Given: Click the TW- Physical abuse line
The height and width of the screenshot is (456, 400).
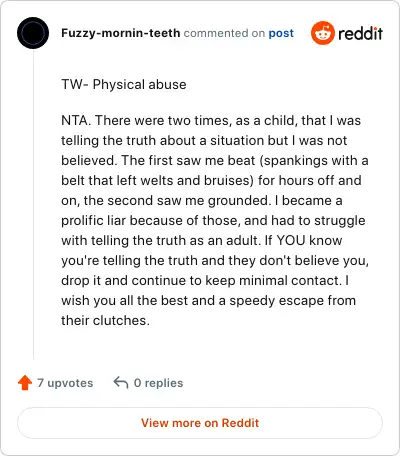Looking at the screenshot, I should 124,84.
